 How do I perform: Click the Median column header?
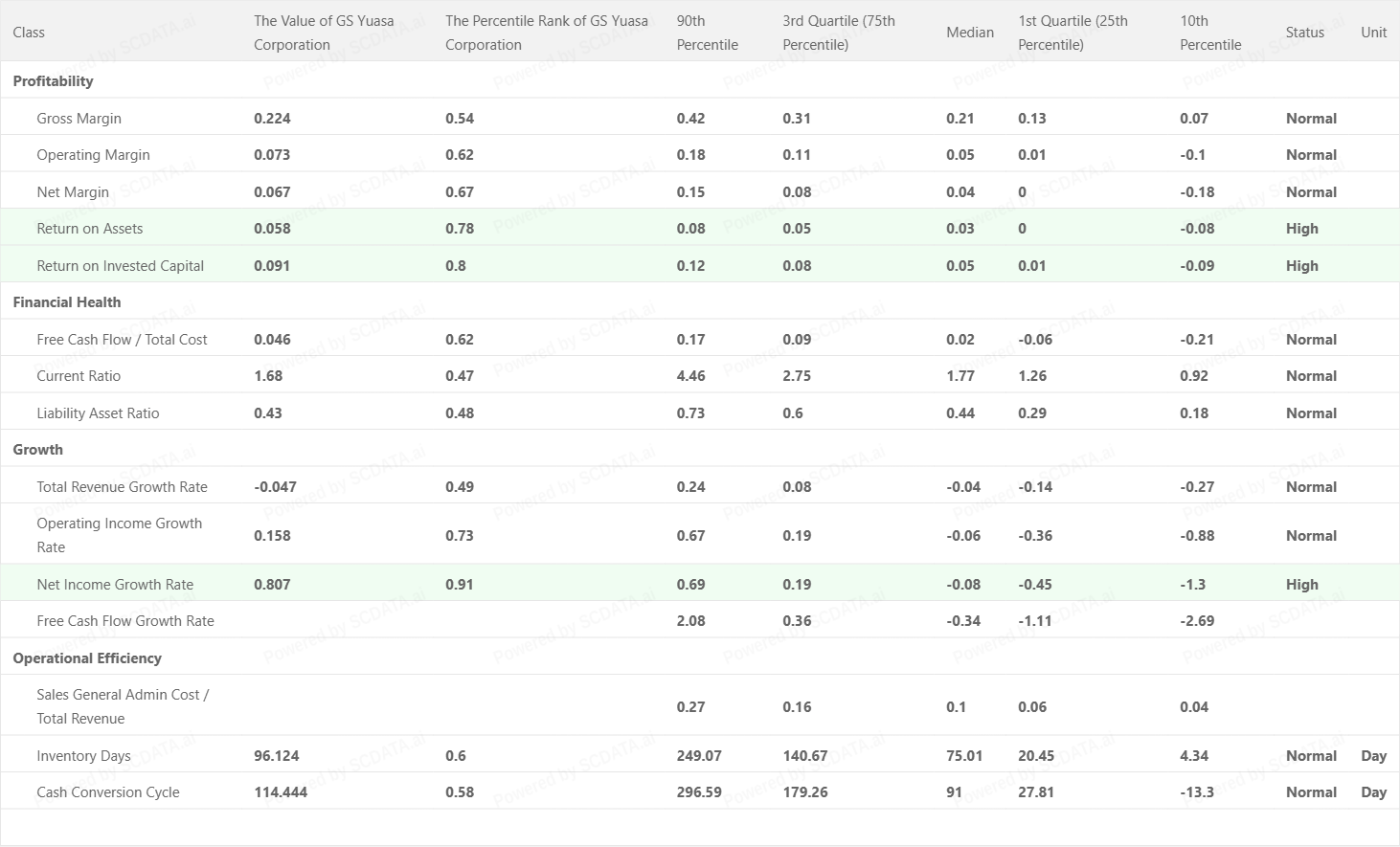click(x=970, y=33)
